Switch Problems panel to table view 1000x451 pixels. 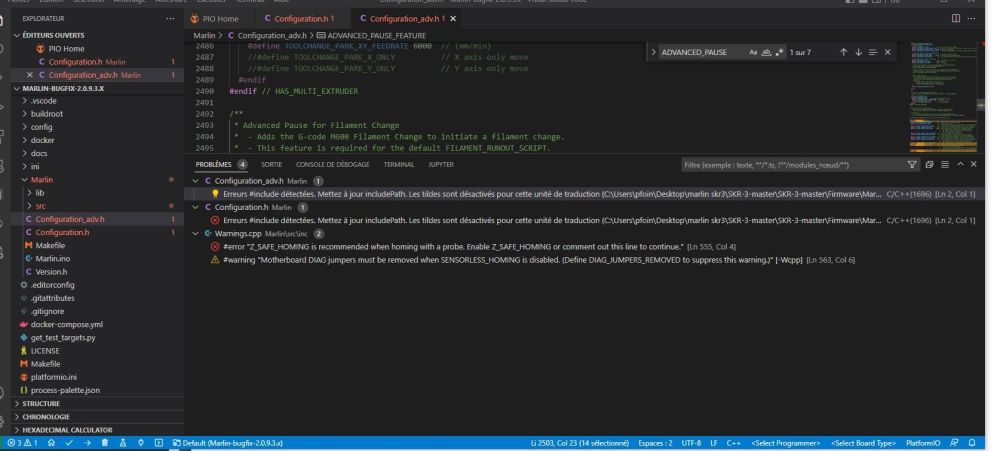coord(945,165)
